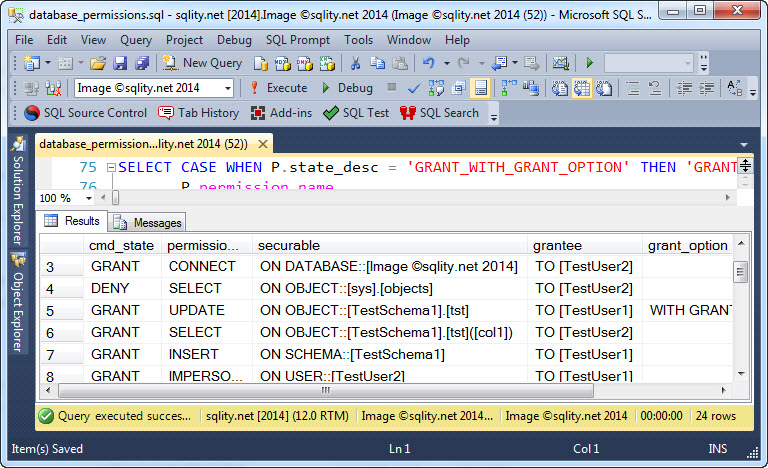Open the Navigate Backward dropdown arrow
This screenshot has width=768, height=468.
click(x=515, y=63)
